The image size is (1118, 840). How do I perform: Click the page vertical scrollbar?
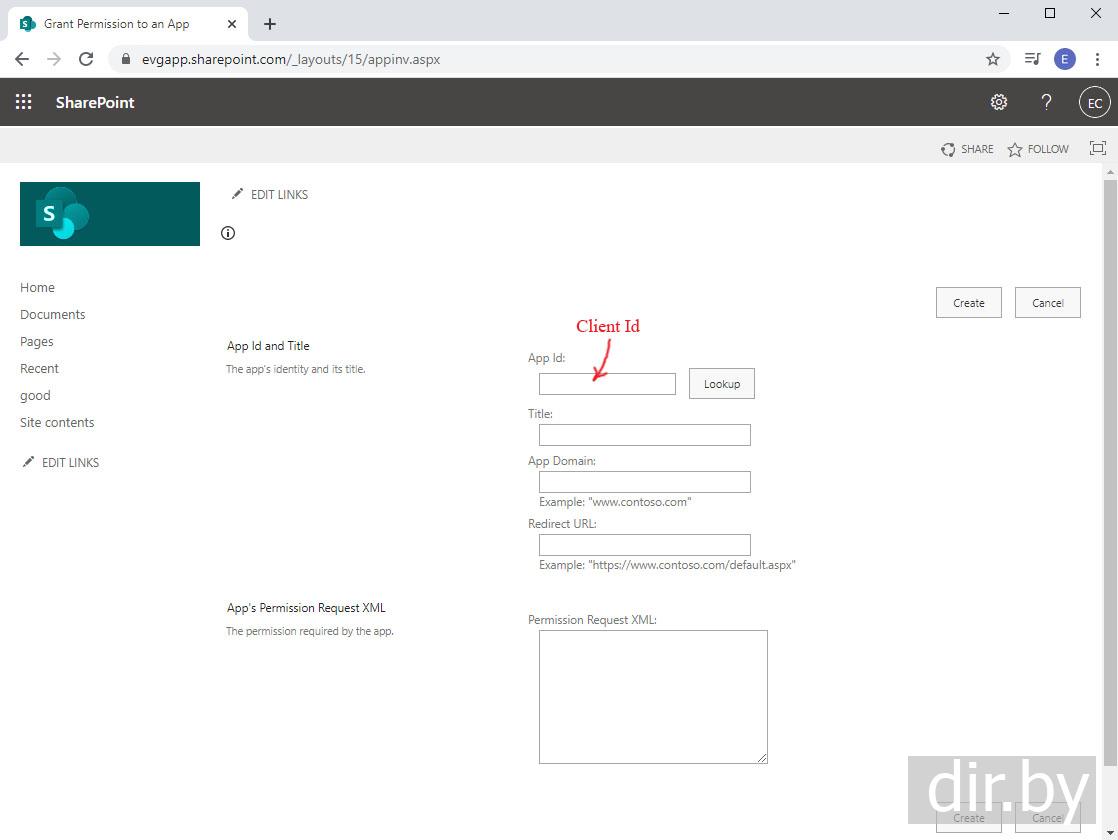pos(1110,472)
